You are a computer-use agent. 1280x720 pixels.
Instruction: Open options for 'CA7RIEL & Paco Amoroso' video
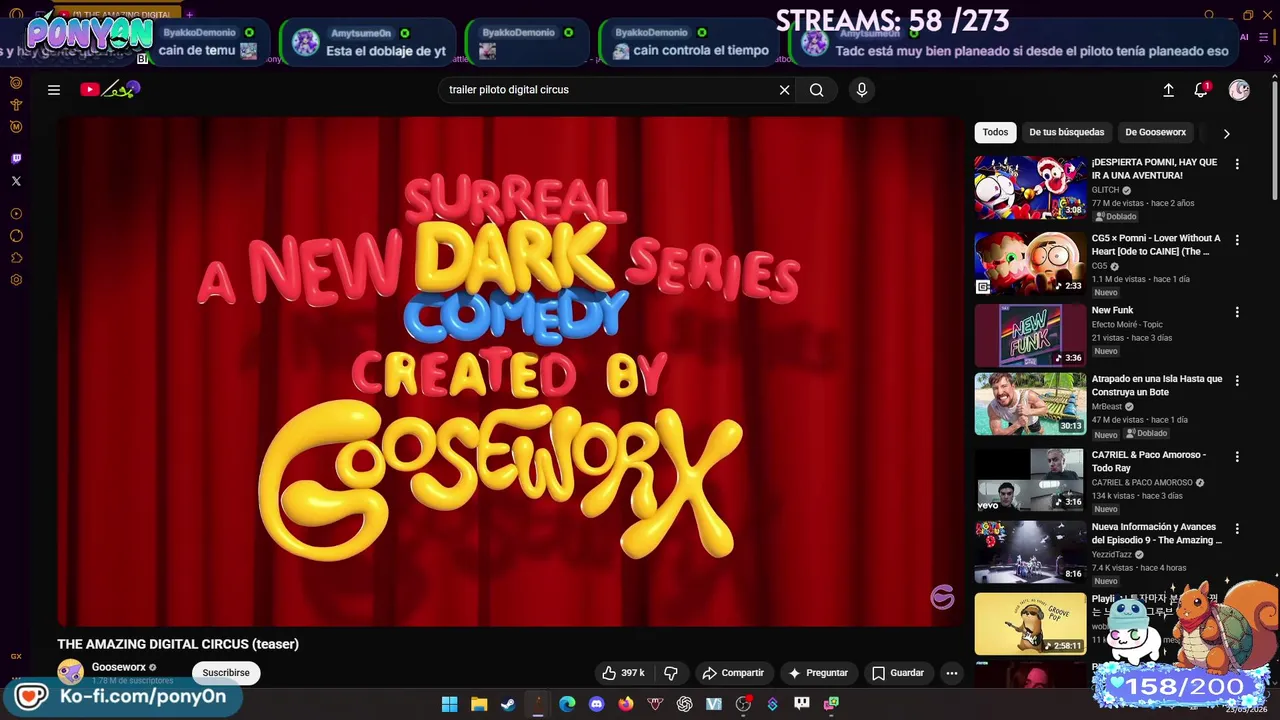[x=1237, y=456]
